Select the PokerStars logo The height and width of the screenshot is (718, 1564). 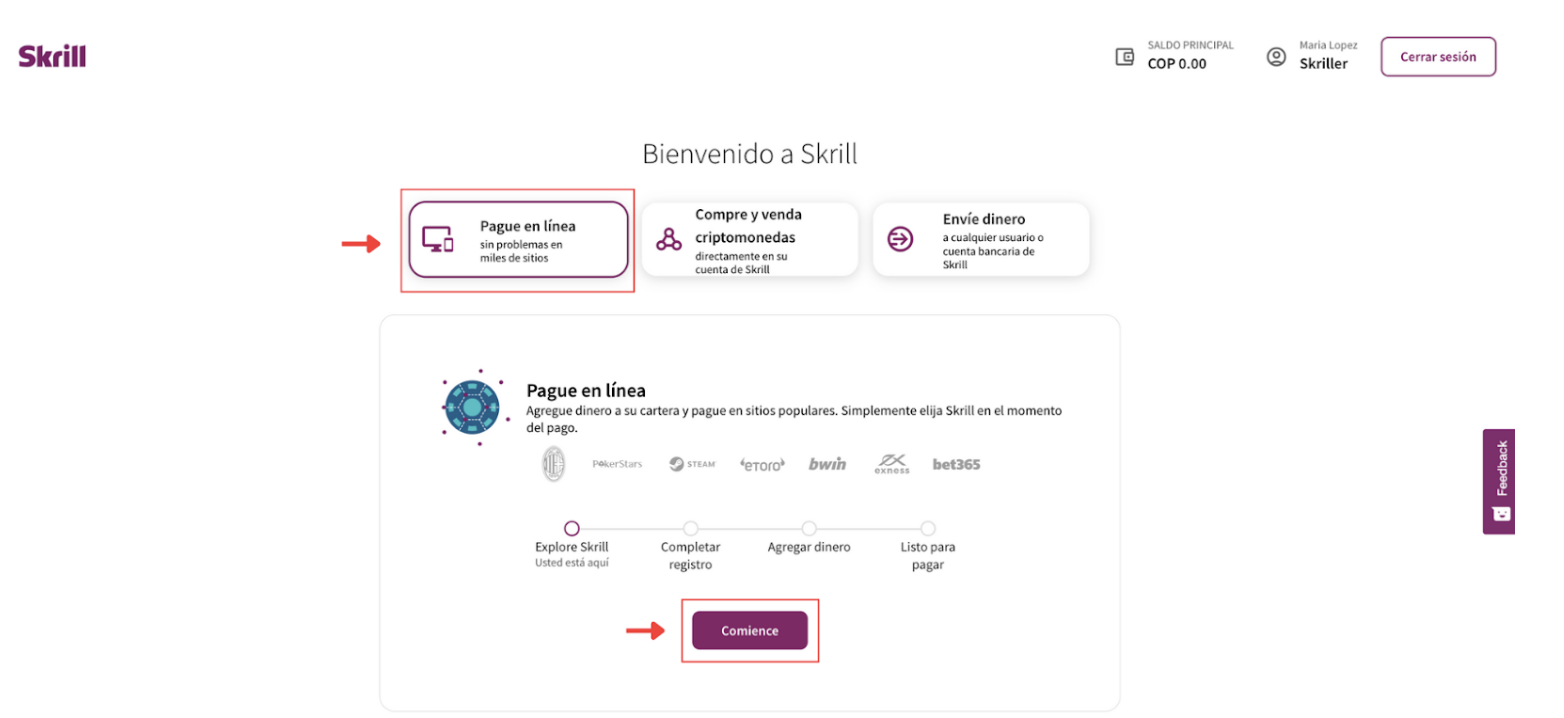click(x=617, y=463)
